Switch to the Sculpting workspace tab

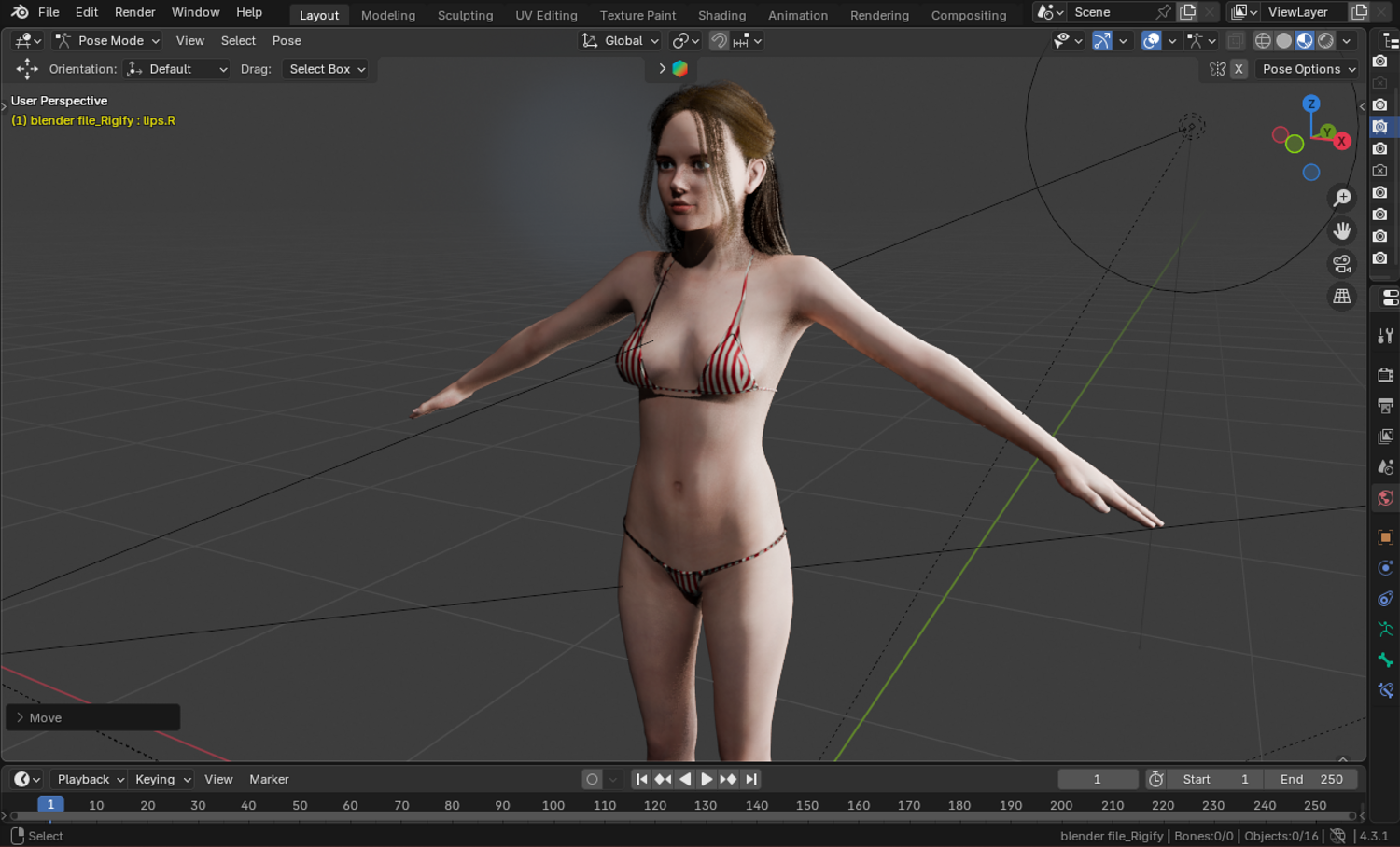click(x=466, y=15)
